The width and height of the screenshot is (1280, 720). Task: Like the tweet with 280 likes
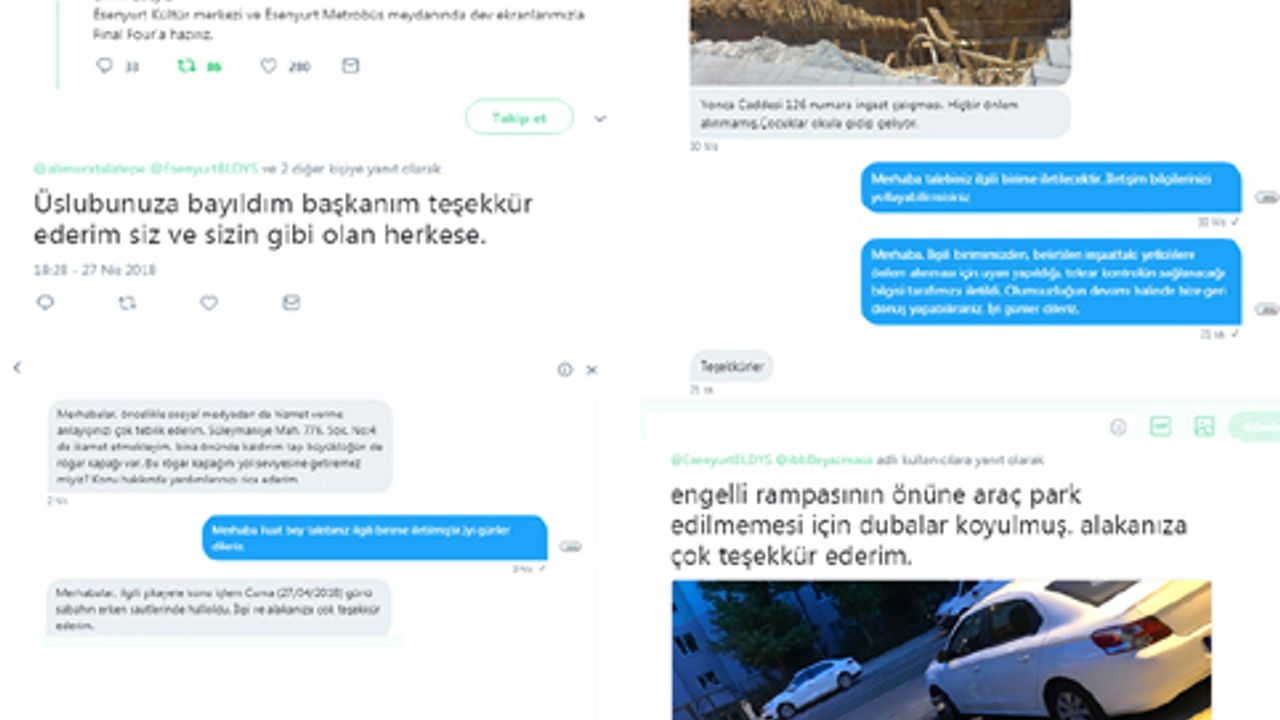pos(268,66)
